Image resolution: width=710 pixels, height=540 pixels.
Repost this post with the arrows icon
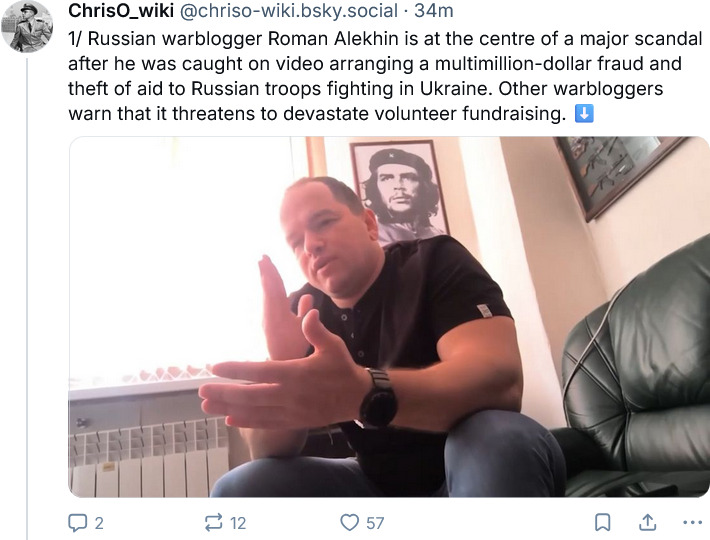[x=213, y=522]
